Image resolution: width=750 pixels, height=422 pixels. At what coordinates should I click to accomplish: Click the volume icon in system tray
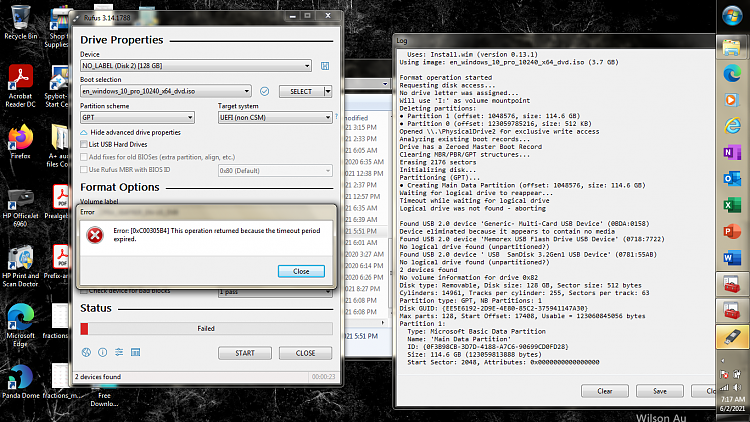click(x=737, y=388)
